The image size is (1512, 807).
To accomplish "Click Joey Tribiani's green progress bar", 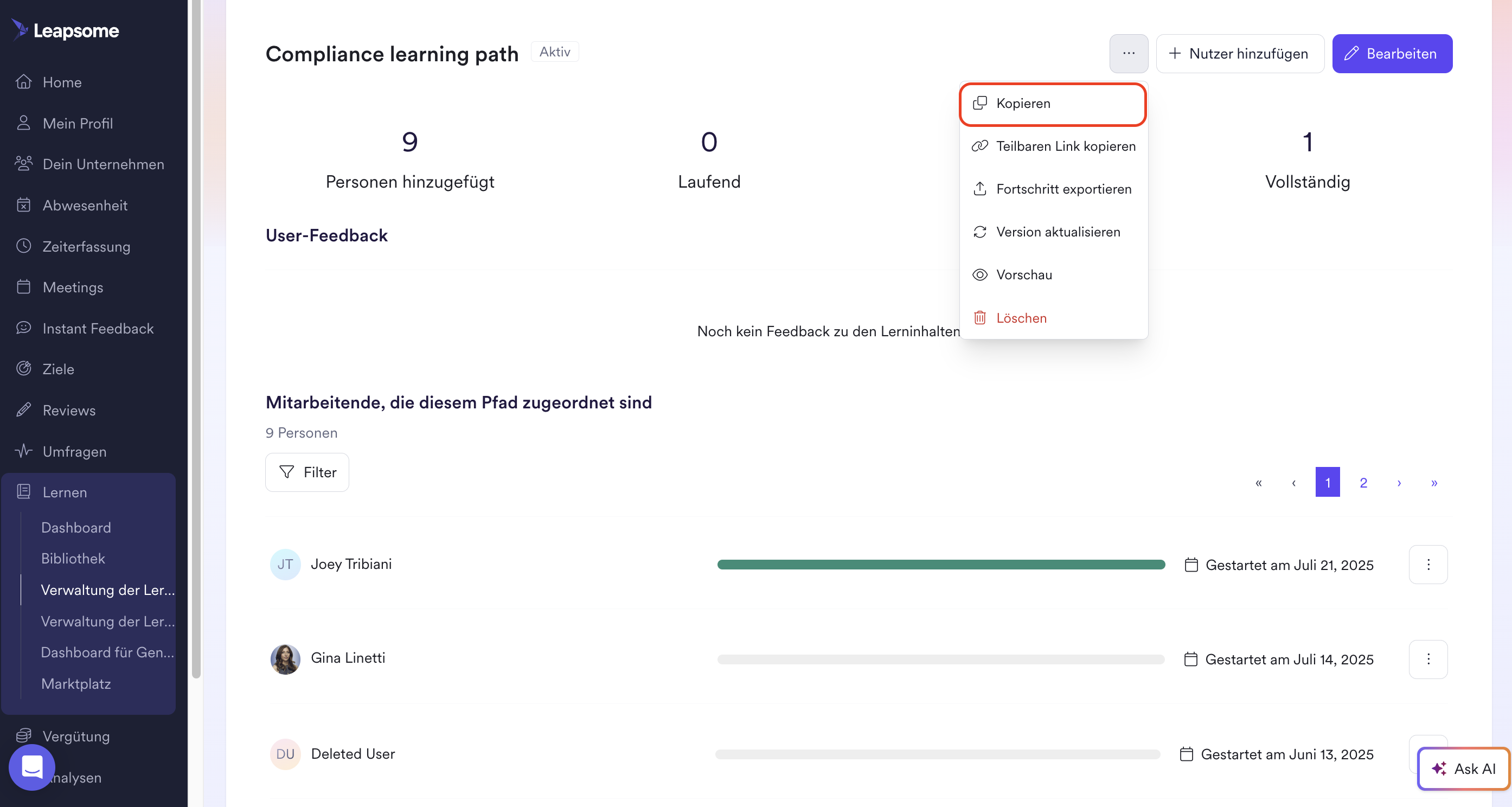I will tap(940, 565).
